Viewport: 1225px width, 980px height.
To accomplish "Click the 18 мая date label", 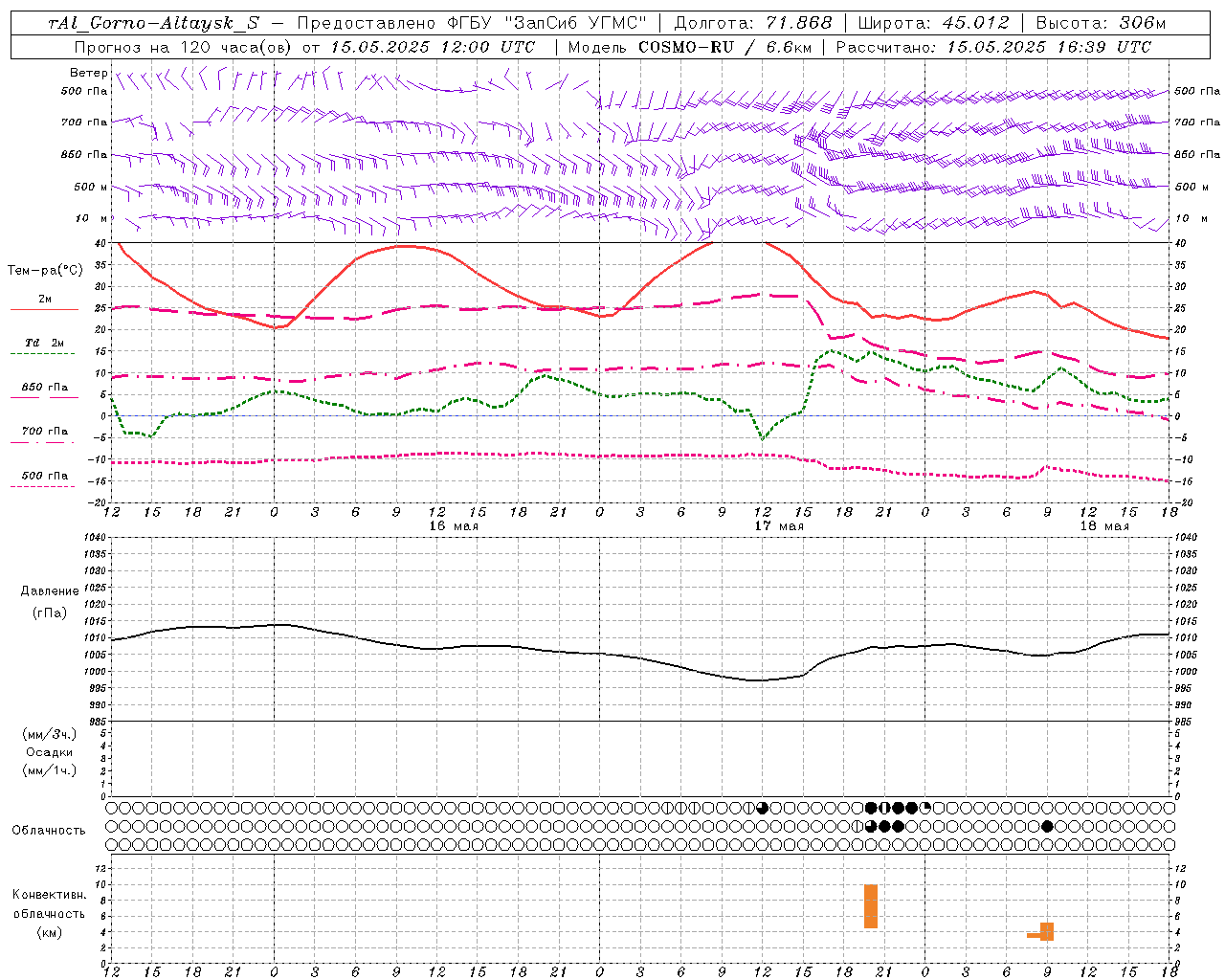I will [x=1104, y=526].
